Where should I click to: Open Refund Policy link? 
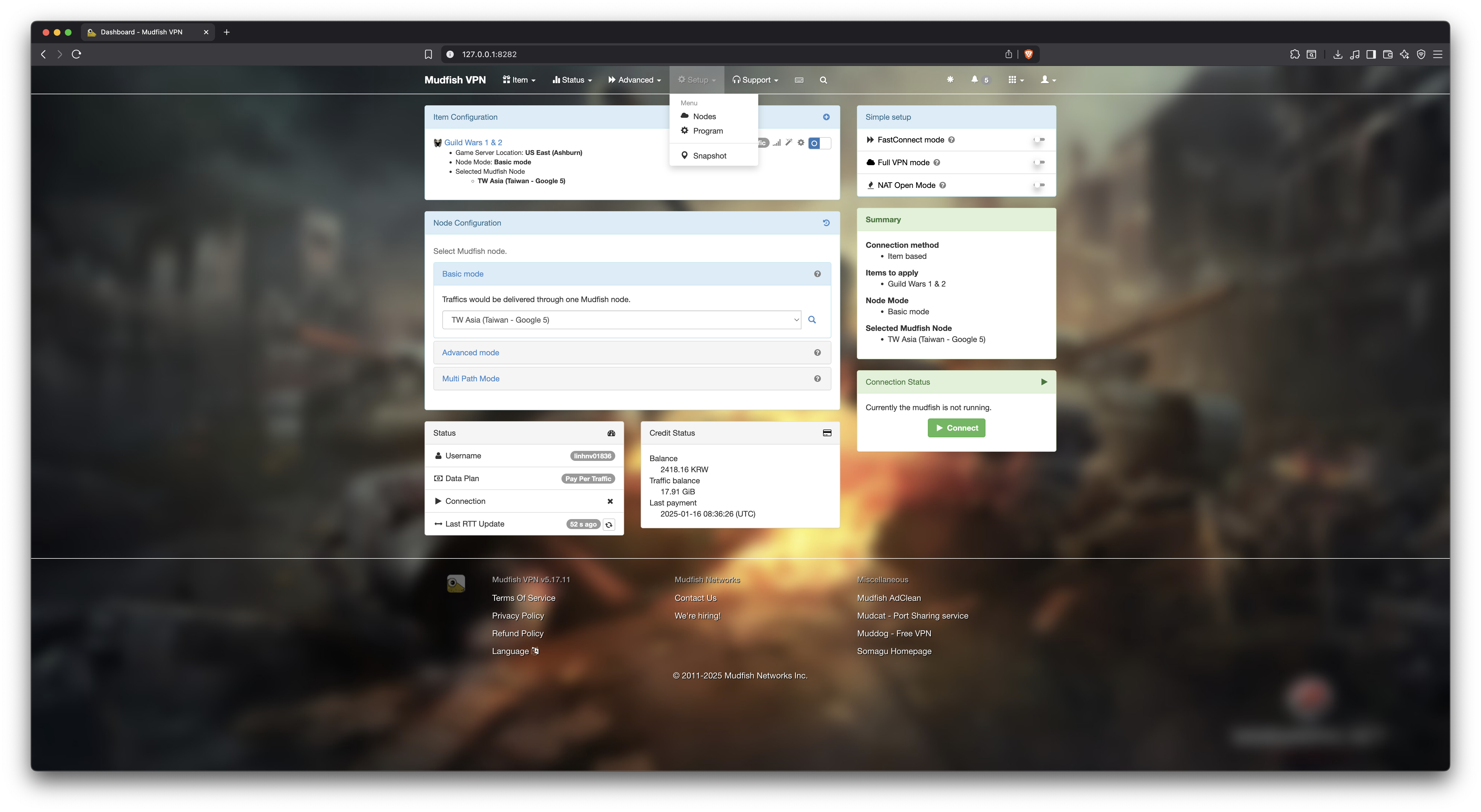(x=517, y=634)
